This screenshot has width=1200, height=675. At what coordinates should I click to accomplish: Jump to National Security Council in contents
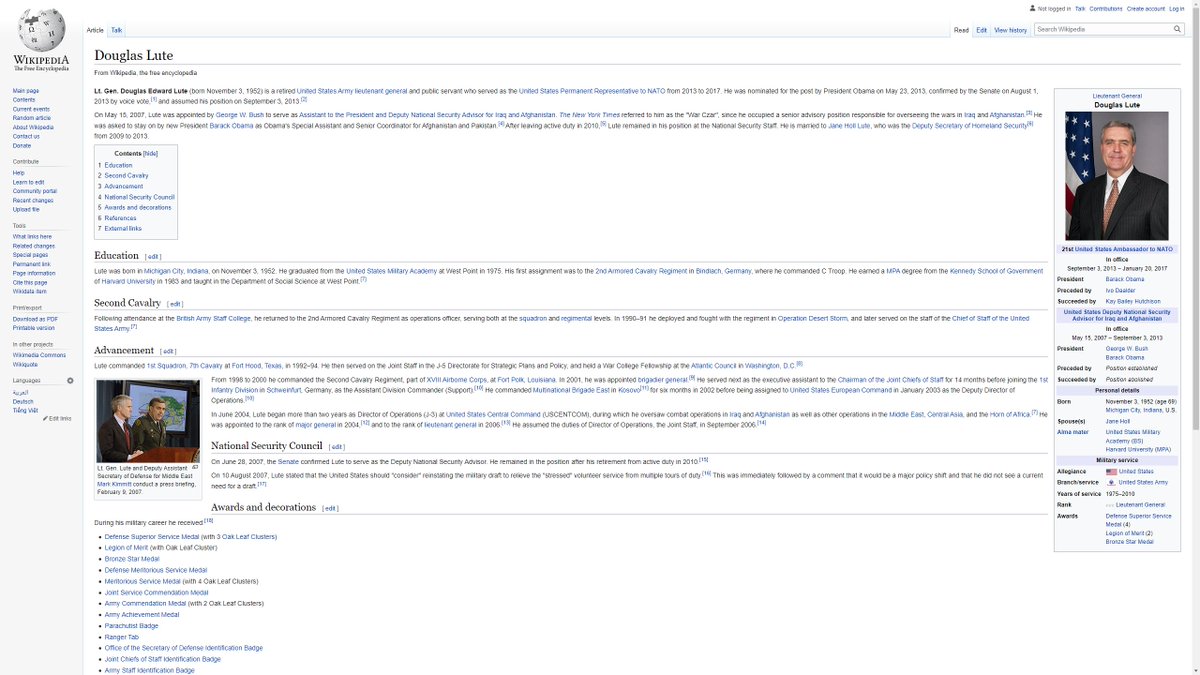click(139, 197)
